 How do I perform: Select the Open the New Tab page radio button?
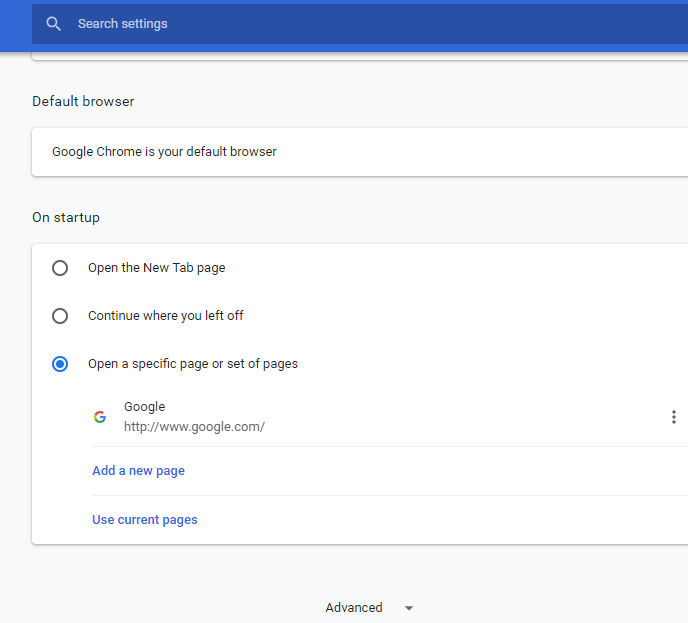60,268
